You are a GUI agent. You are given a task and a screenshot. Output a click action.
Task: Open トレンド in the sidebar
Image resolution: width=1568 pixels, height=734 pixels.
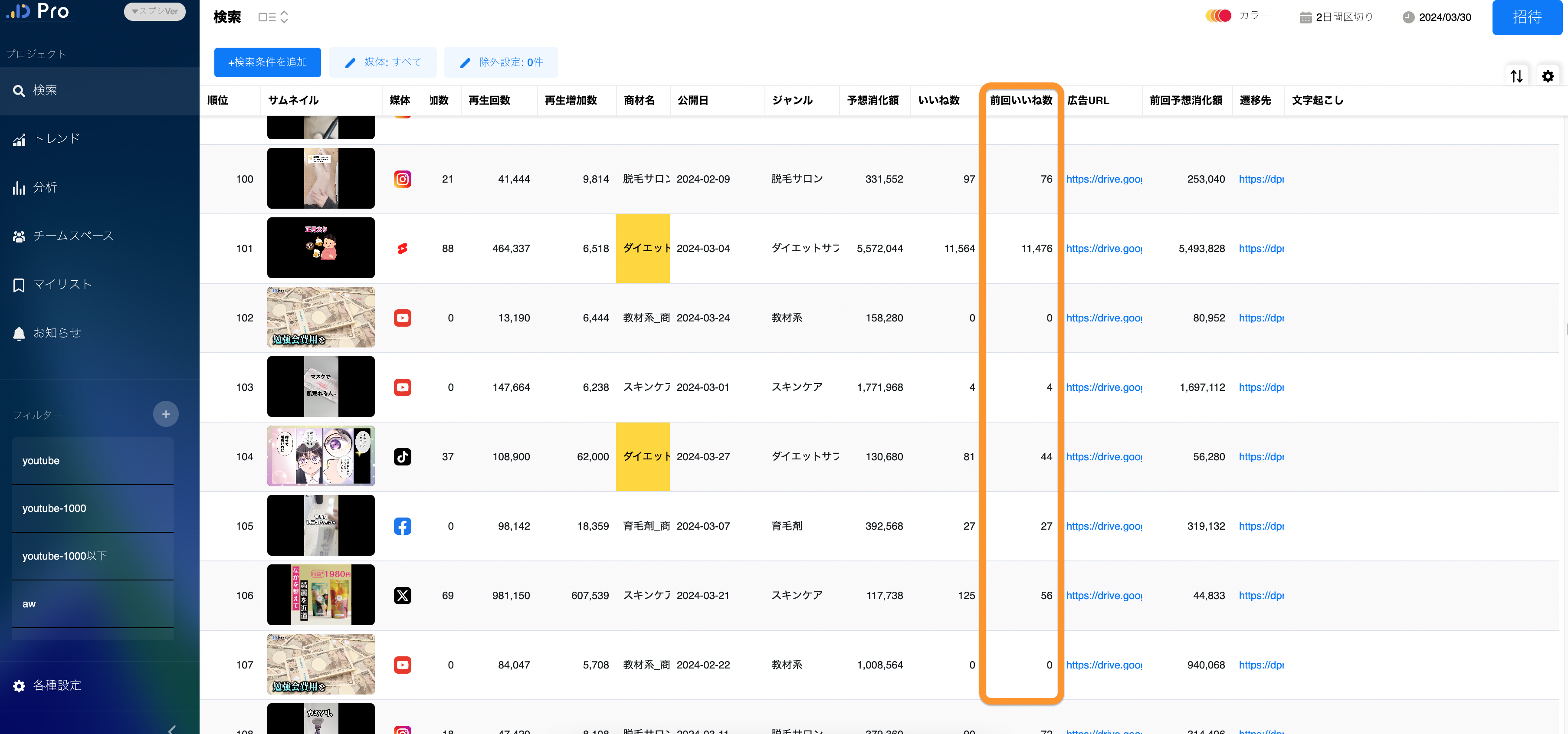pos(56,139)
